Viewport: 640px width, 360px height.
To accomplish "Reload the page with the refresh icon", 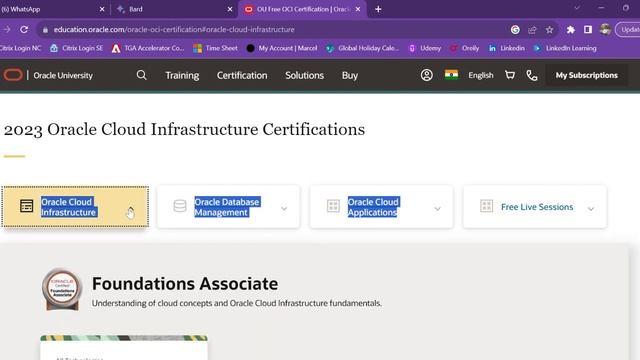I will click(x=24, y=29).
